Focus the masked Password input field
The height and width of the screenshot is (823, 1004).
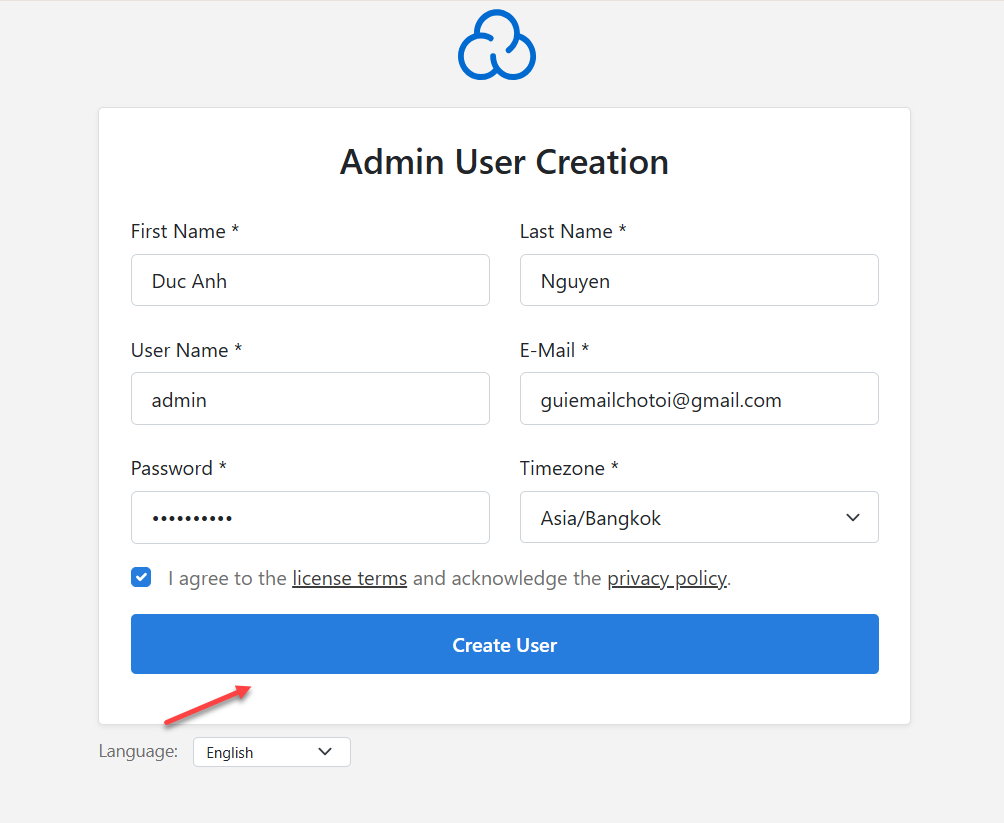click(310, 518)
